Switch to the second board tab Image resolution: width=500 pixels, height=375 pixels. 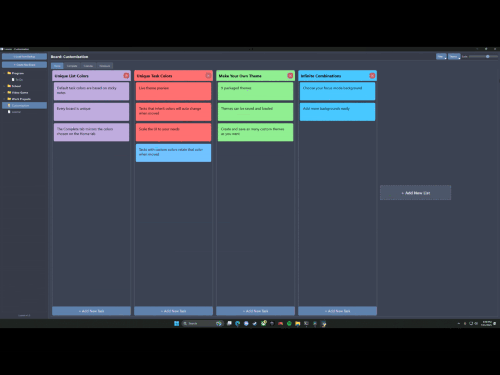[72, 66]
